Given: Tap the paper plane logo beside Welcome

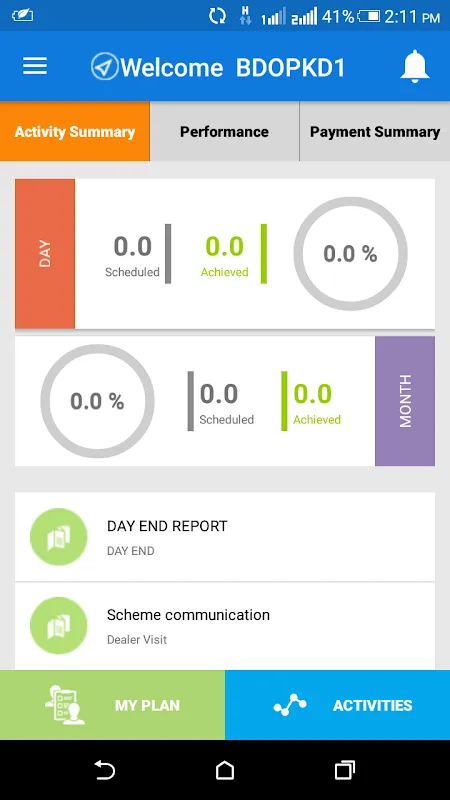Looking at the screenshot, I should (x=105, y=67).
